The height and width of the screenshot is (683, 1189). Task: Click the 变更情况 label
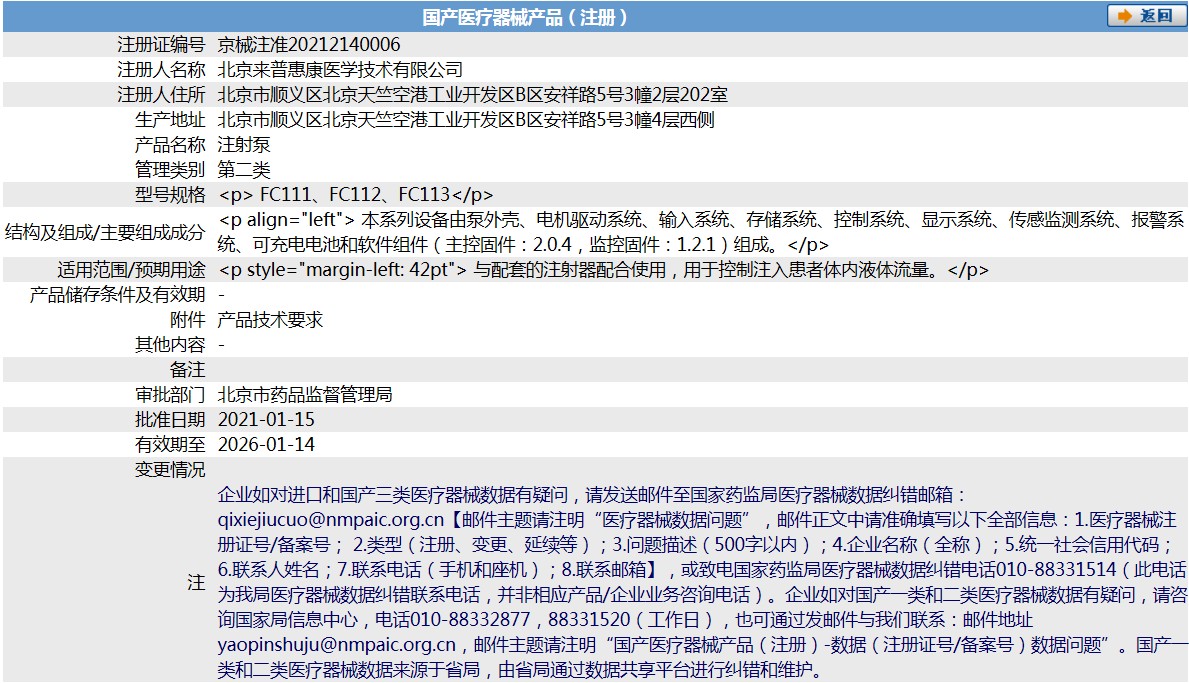170,470
